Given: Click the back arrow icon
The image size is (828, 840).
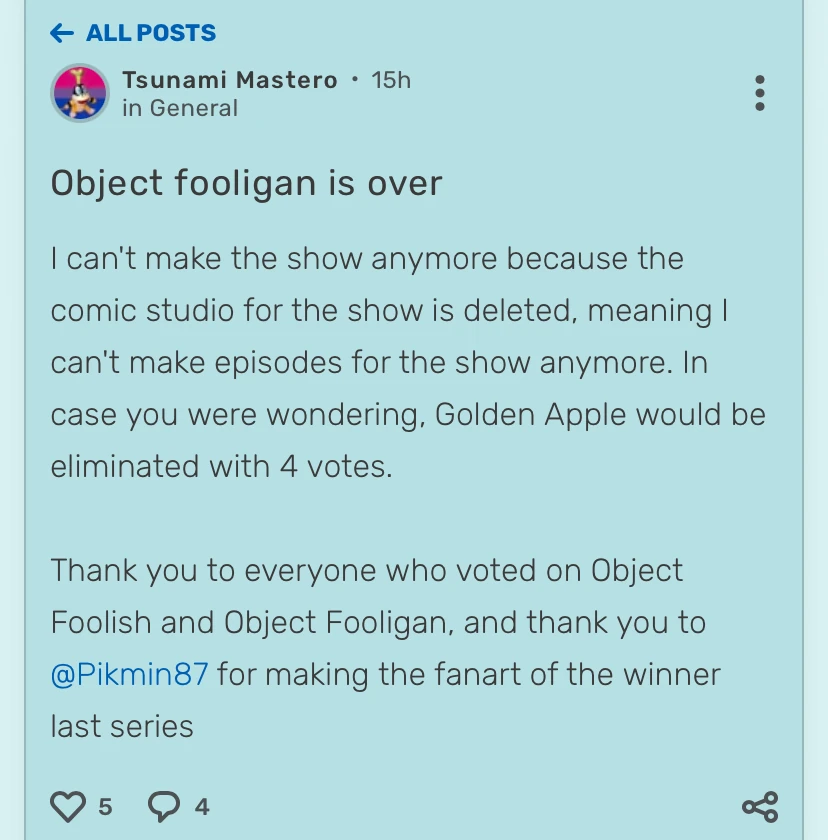Looking at the screenshot, I should 62,33.
